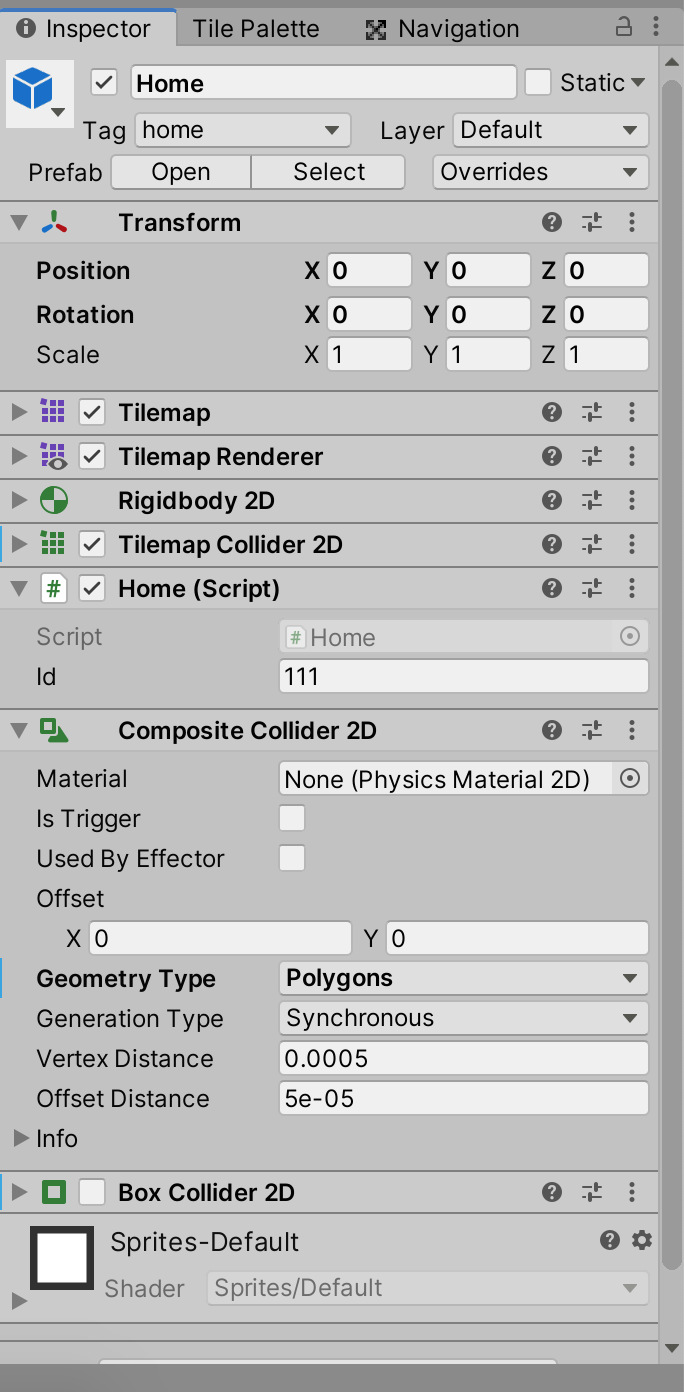
Task: Enable the Box Collider 2D checkbox
Action: click(x=92, y=1193)
